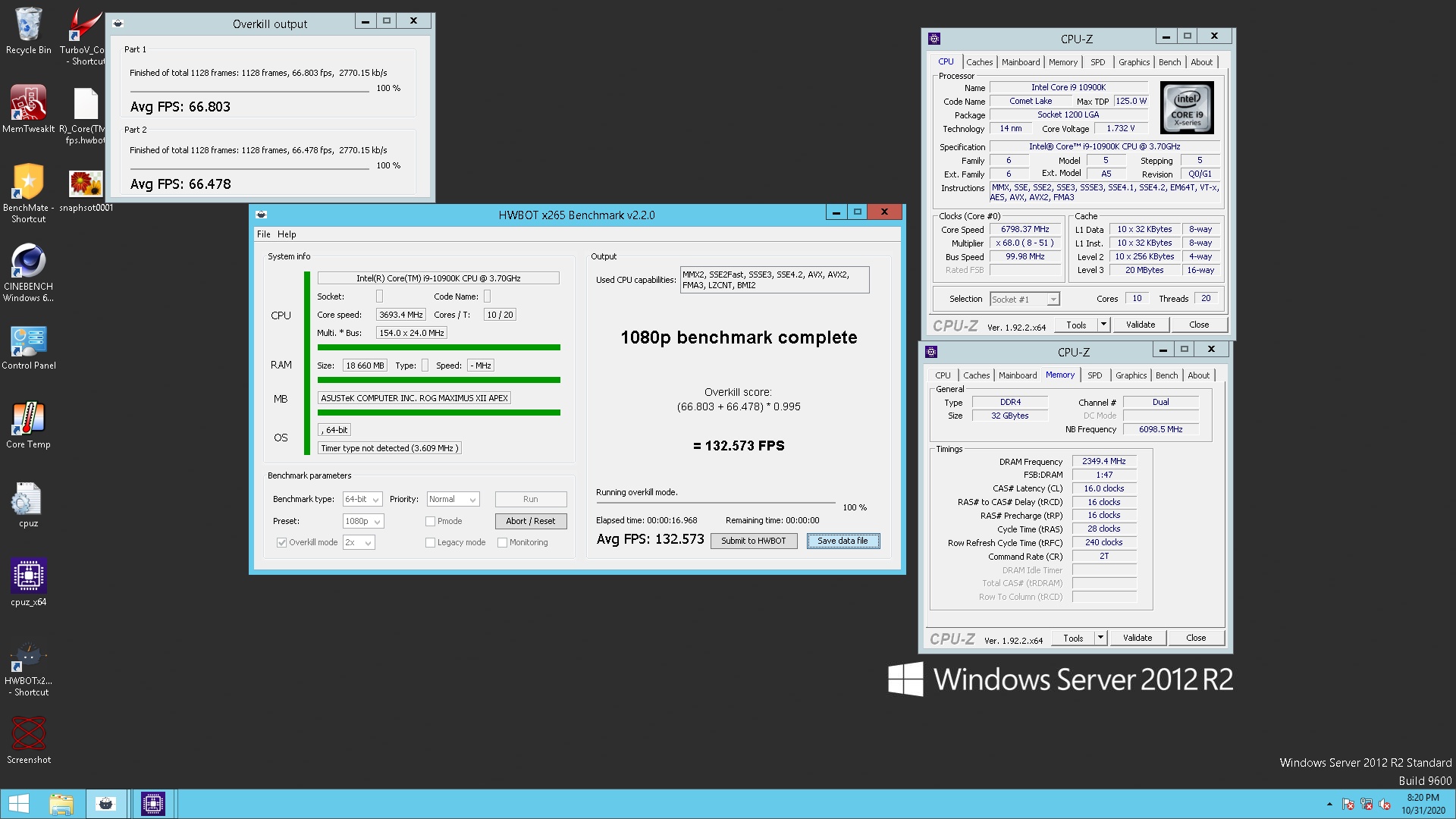Screen dimensions: 1456x819
Task: Click the Intel Core i9 logo in CPU-Z
Action: (x=1187, y=108)
